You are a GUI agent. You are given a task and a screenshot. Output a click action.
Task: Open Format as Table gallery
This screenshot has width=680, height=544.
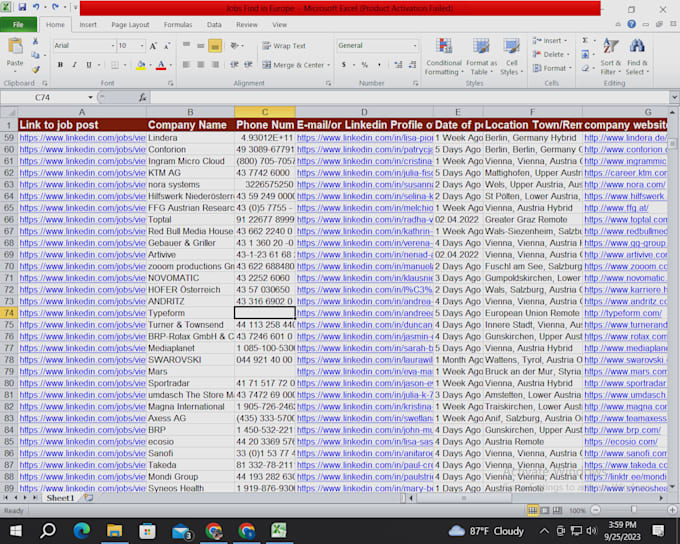[x=481, y=57]
